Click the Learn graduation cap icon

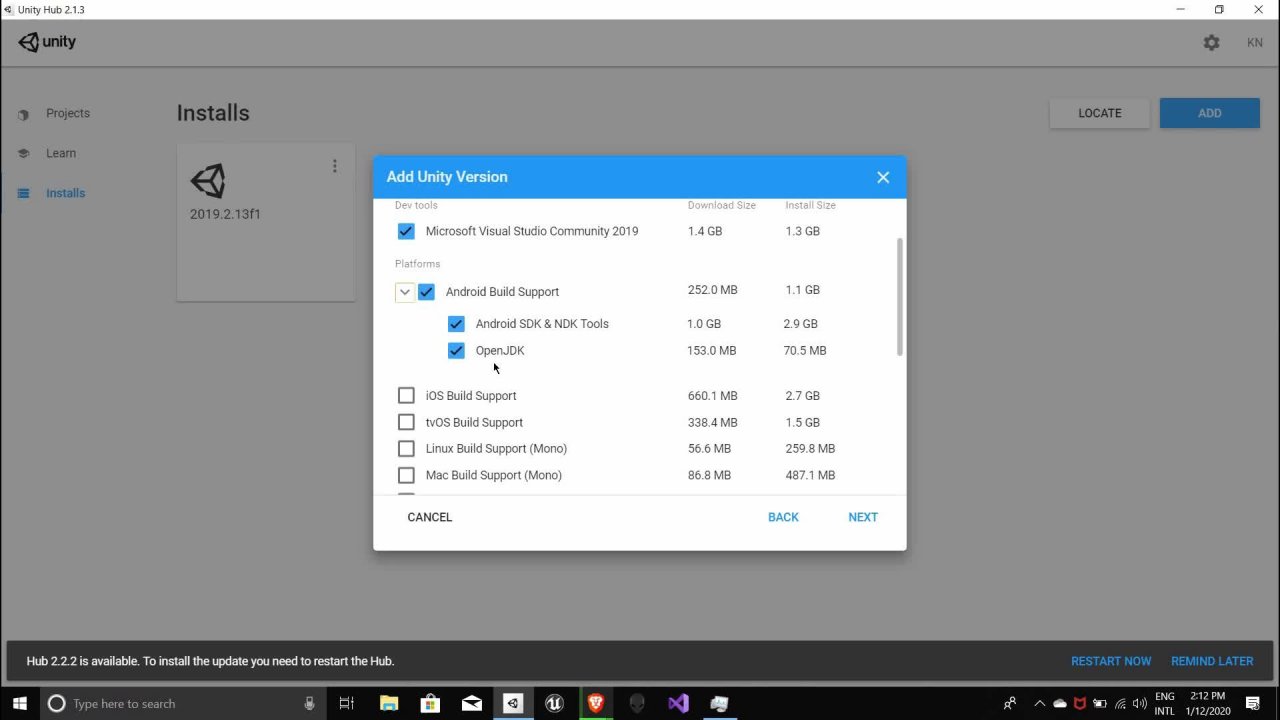(x=23, y=154)
